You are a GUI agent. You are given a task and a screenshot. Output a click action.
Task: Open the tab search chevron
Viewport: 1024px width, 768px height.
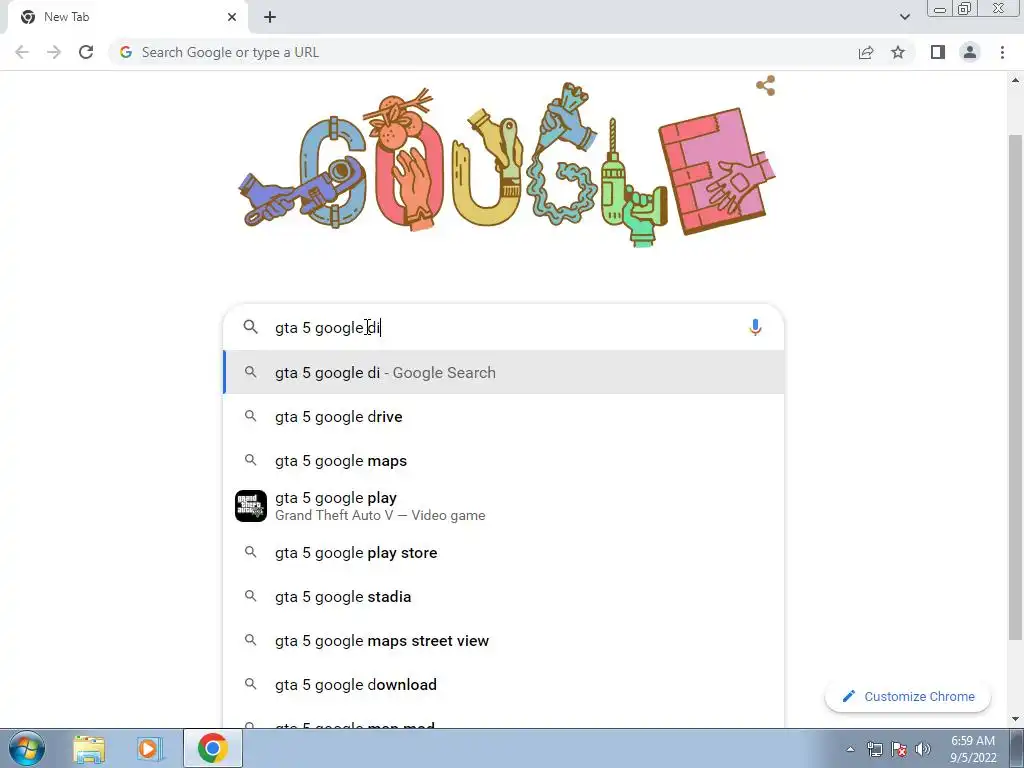tap(904, 17)
